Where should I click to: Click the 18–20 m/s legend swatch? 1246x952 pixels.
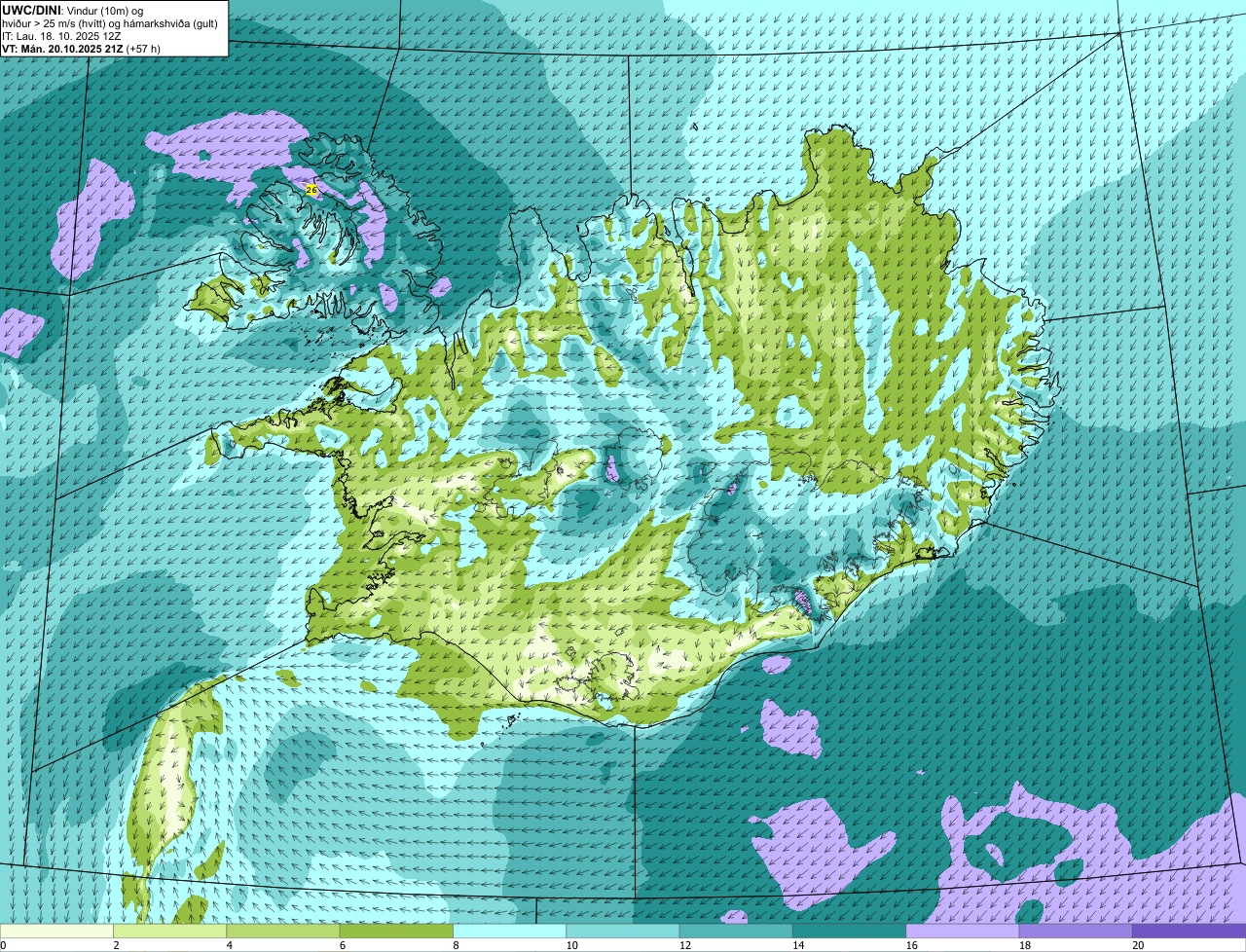tap(1076, 931)
